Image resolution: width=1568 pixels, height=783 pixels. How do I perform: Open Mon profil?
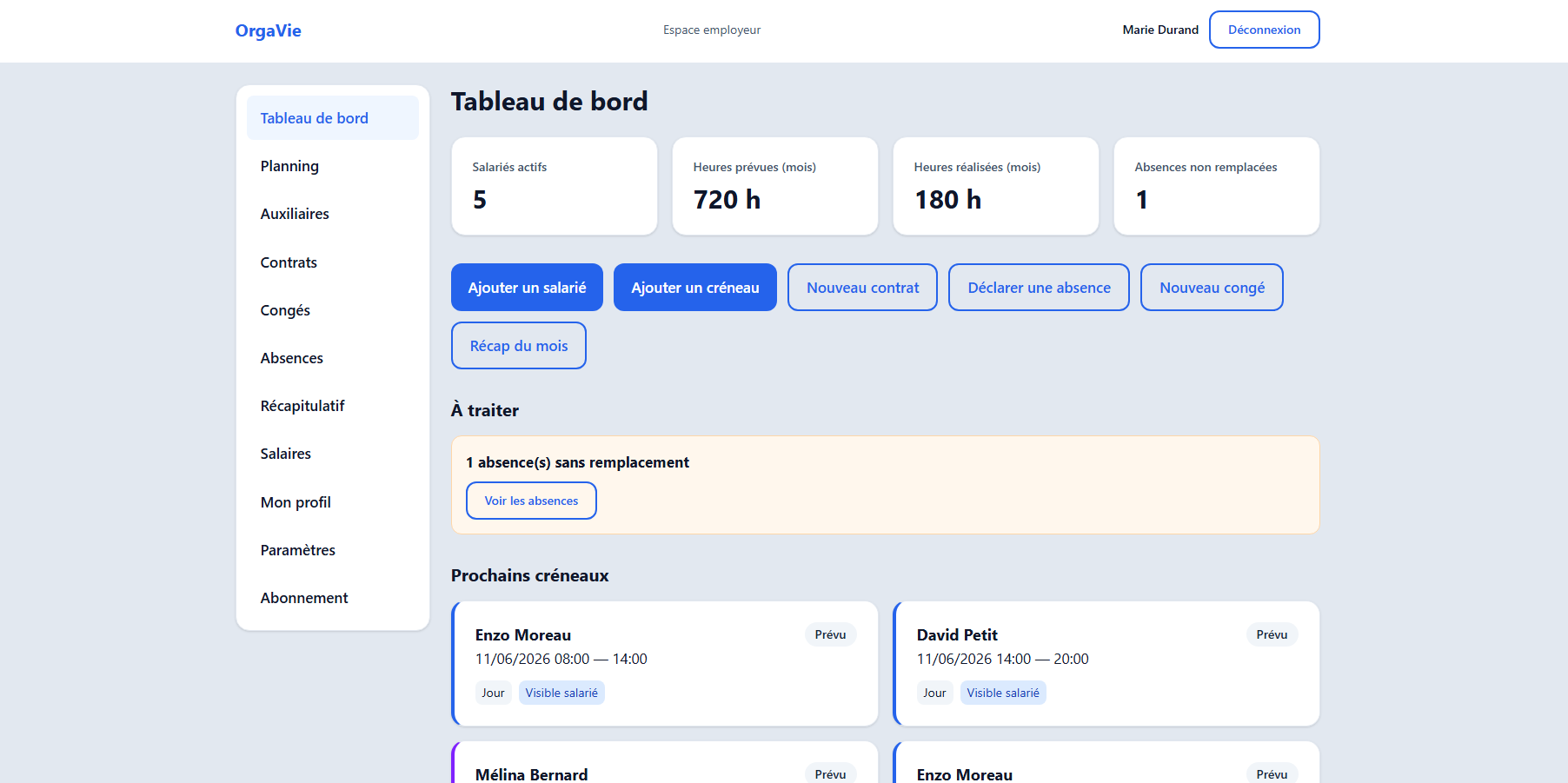(332, 502)
